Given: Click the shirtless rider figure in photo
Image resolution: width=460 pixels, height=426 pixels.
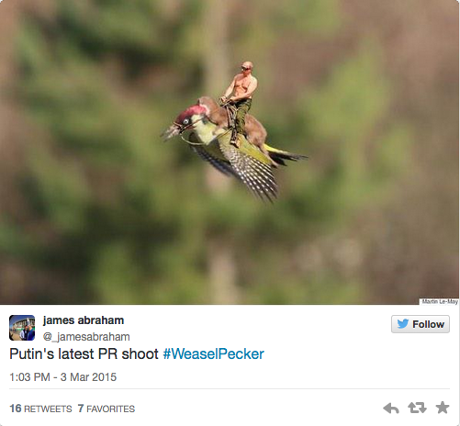Looking at the screenshot, I should click(x=241, y=98).
